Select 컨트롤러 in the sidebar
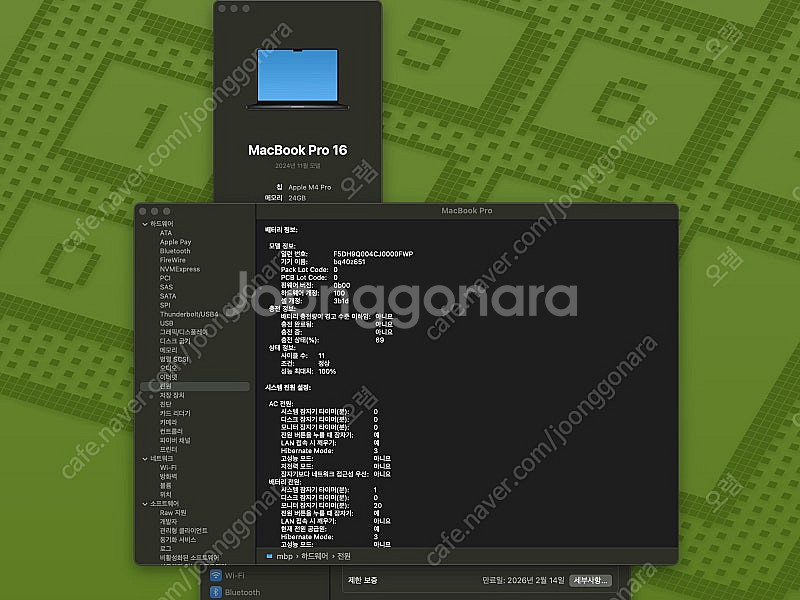This screenshot has width=800, height=600. [x=171, y=432]
